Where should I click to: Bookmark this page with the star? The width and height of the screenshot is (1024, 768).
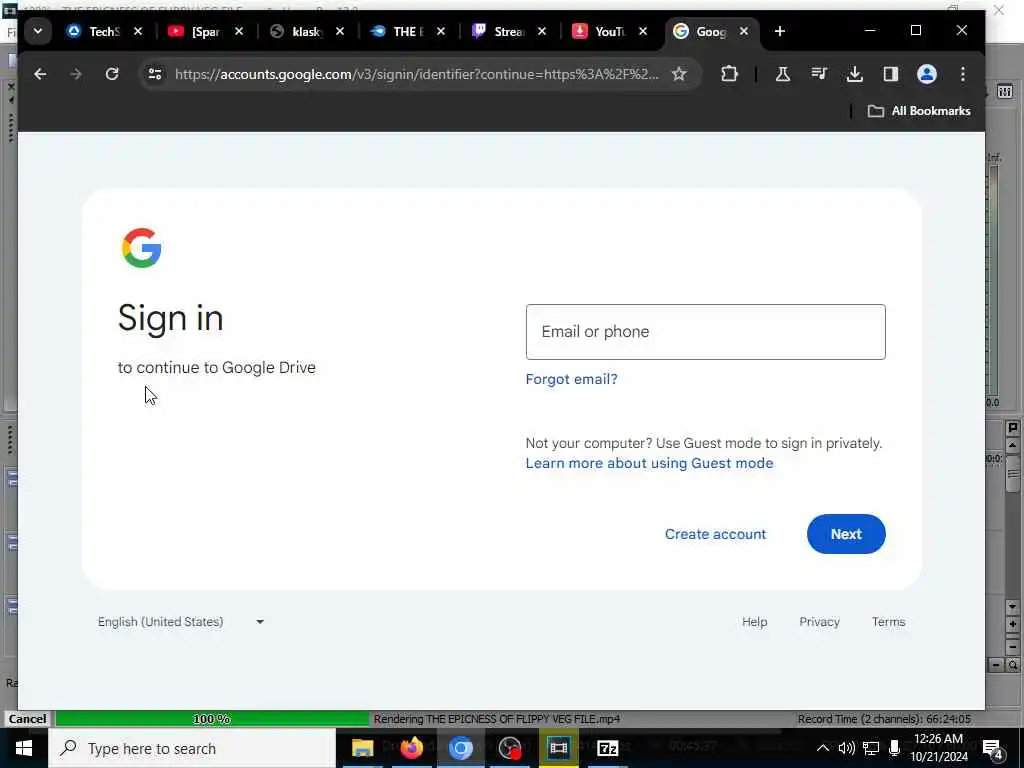(x=679, y=74)
